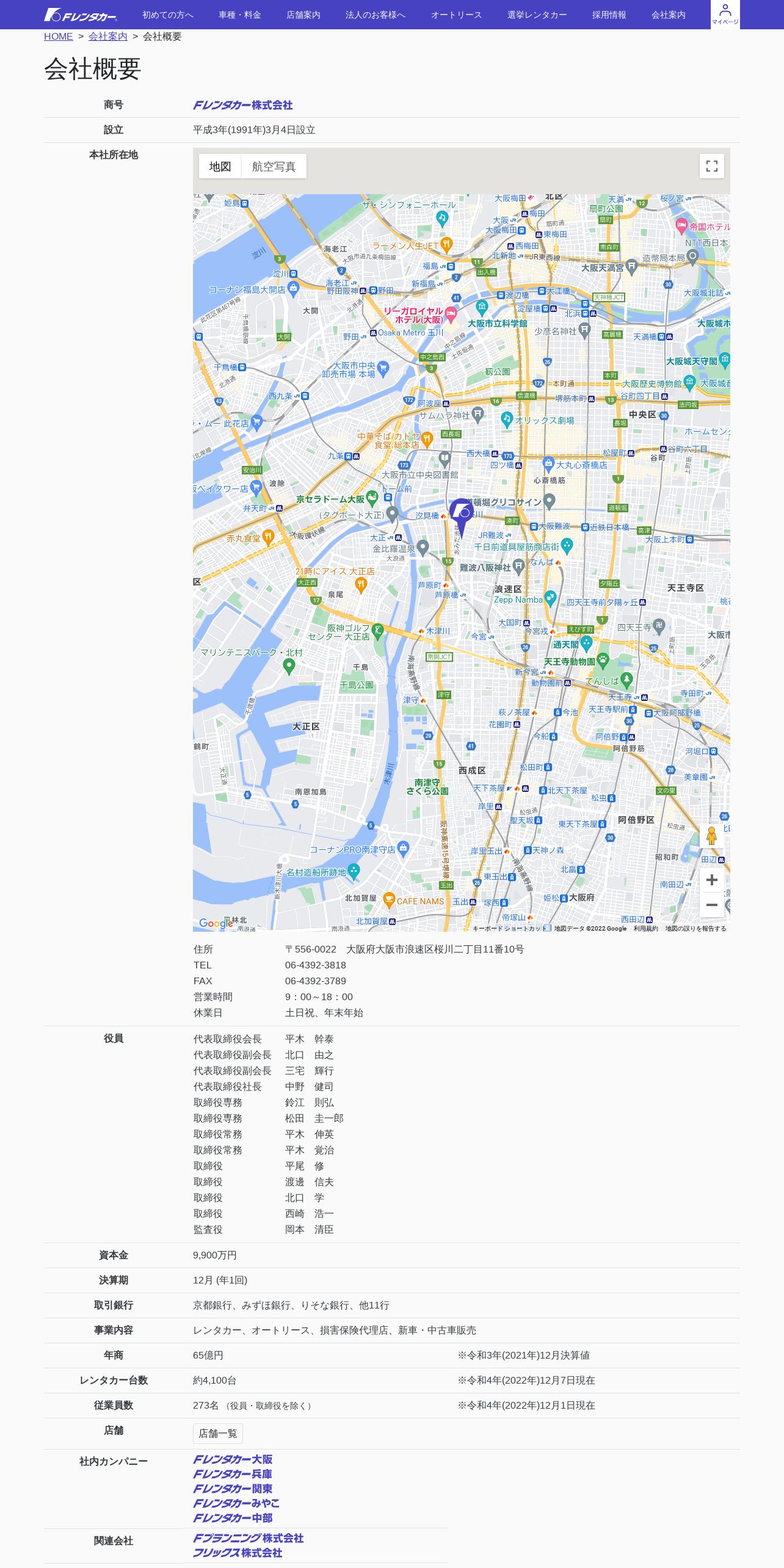Select the 天王寺動物園 map pin
This screenshot has width=784, height=1568.
coord(603,660)
